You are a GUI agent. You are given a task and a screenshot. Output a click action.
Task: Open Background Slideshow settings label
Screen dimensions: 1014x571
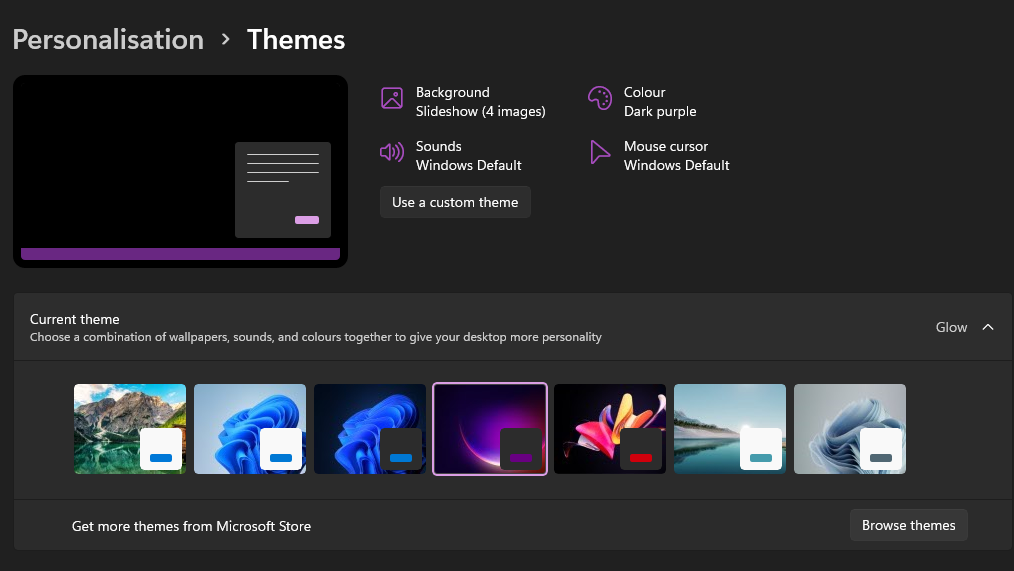click(480, 102)
